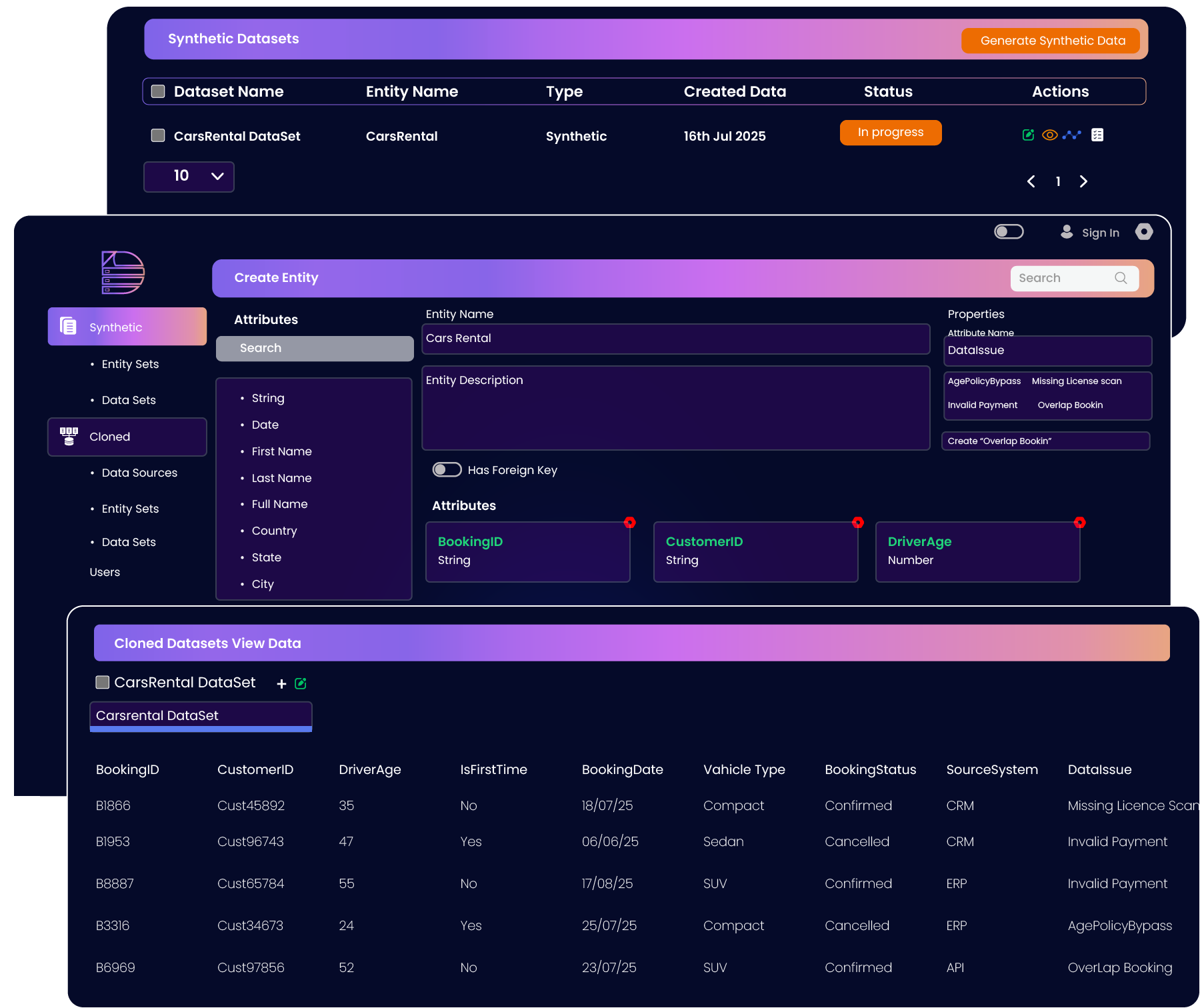
Task: Click the Entity Description text area
Action: coord(675,408)
